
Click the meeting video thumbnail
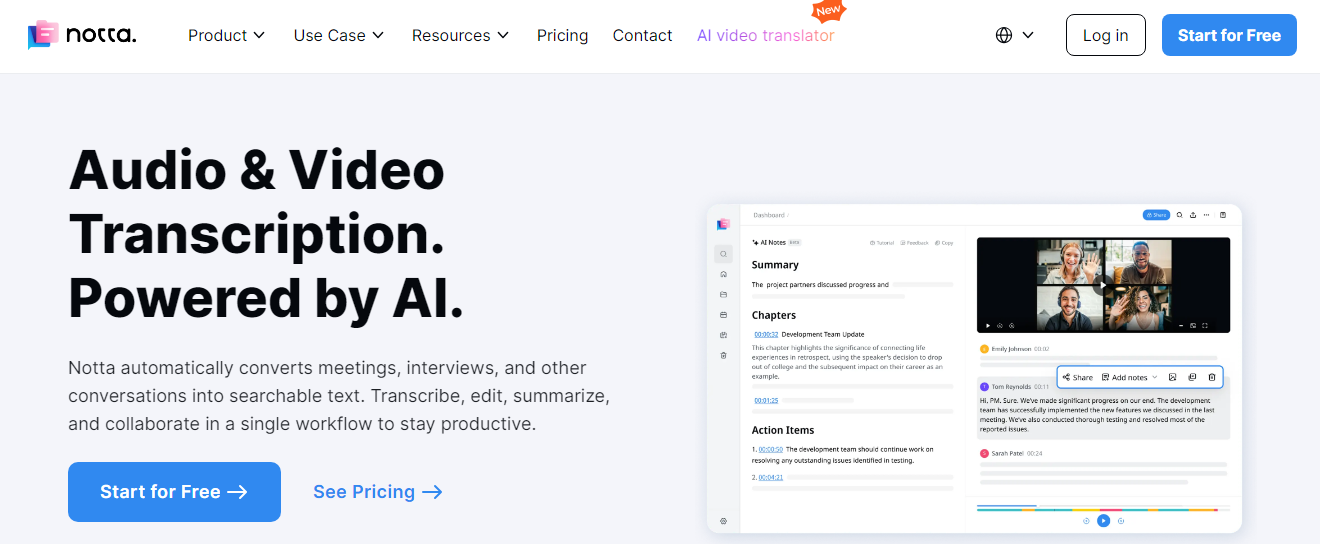click(1103, 285)
